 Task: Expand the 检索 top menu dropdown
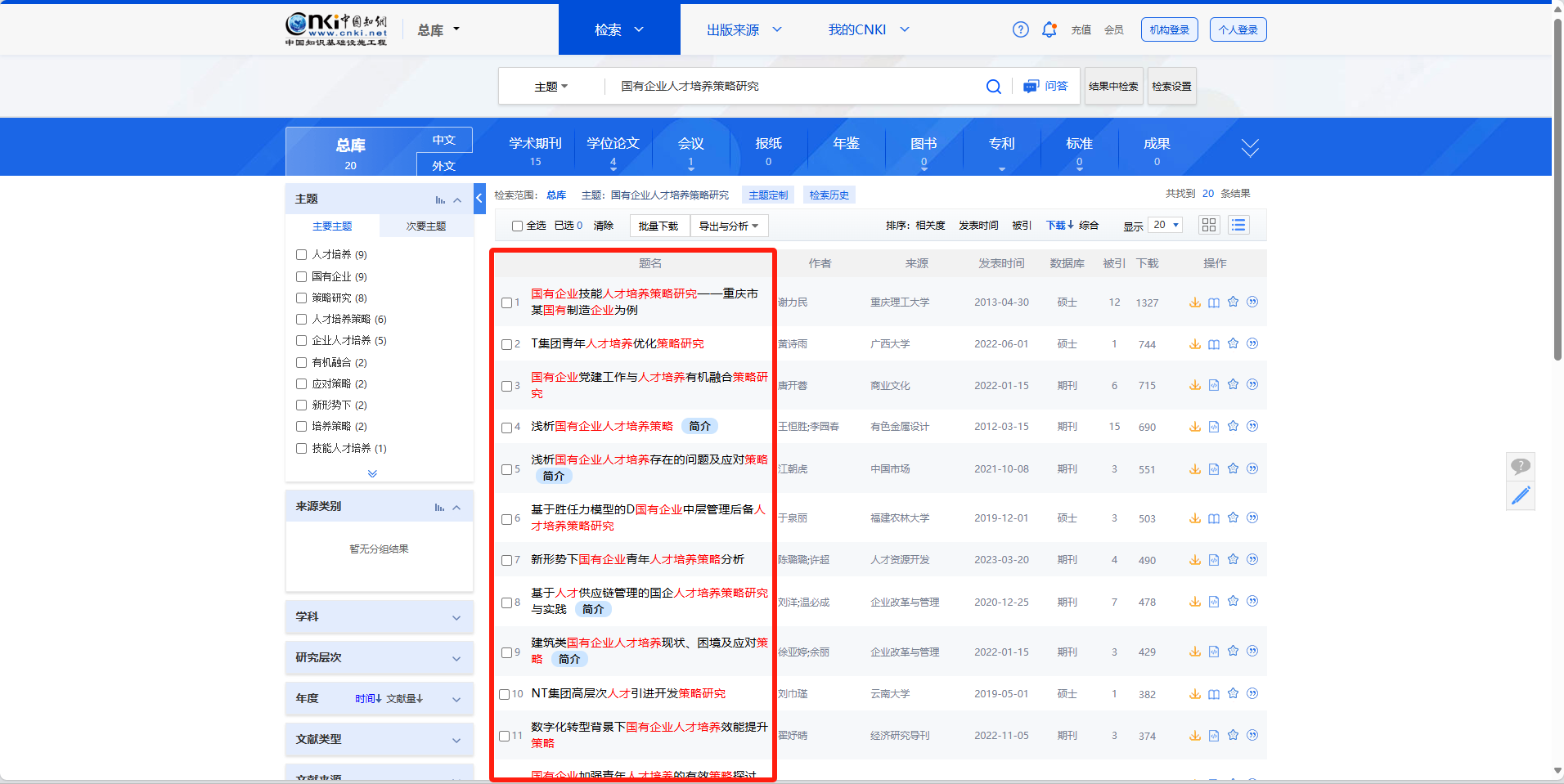619,29
